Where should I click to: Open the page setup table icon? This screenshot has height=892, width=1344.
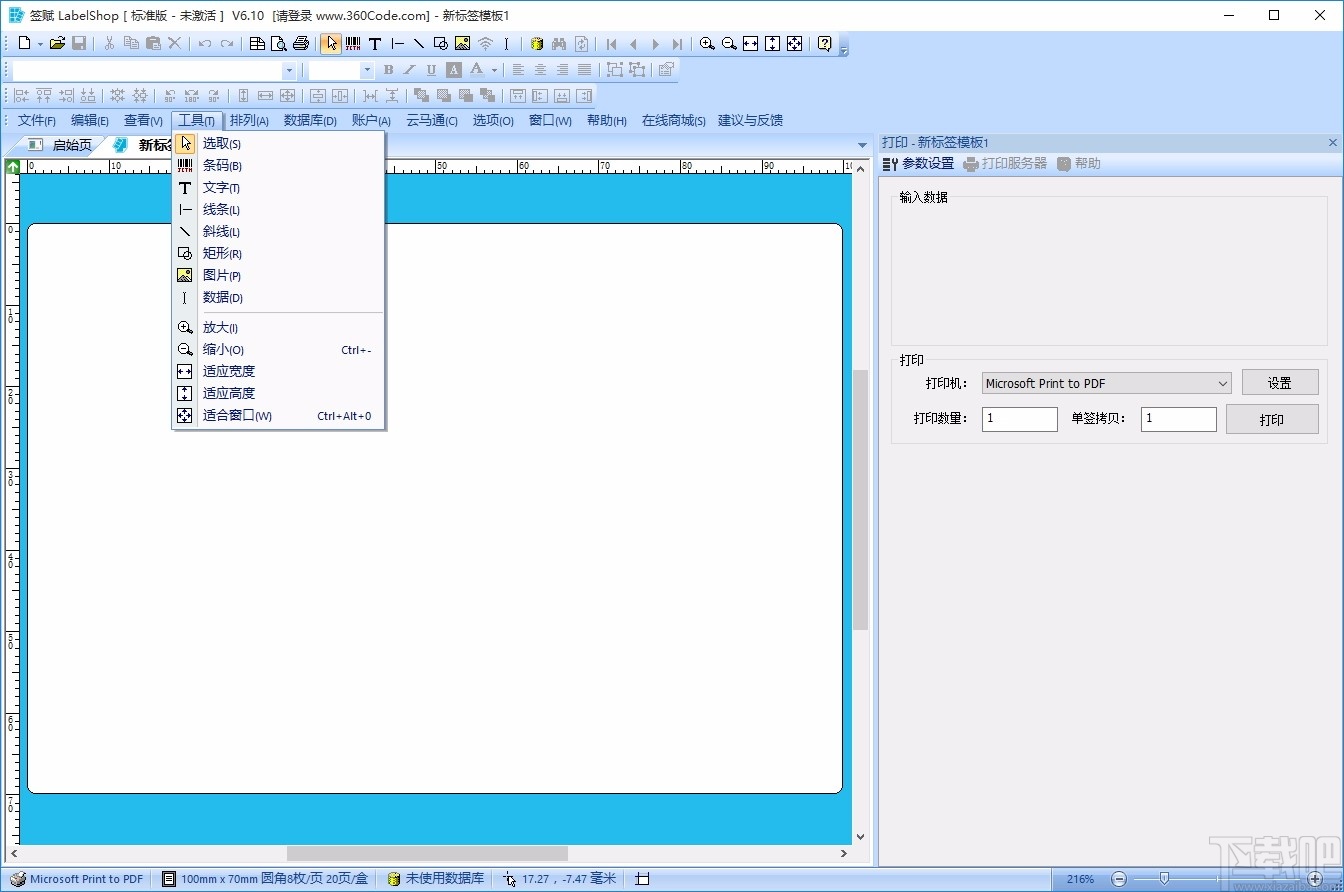[257, 43]
